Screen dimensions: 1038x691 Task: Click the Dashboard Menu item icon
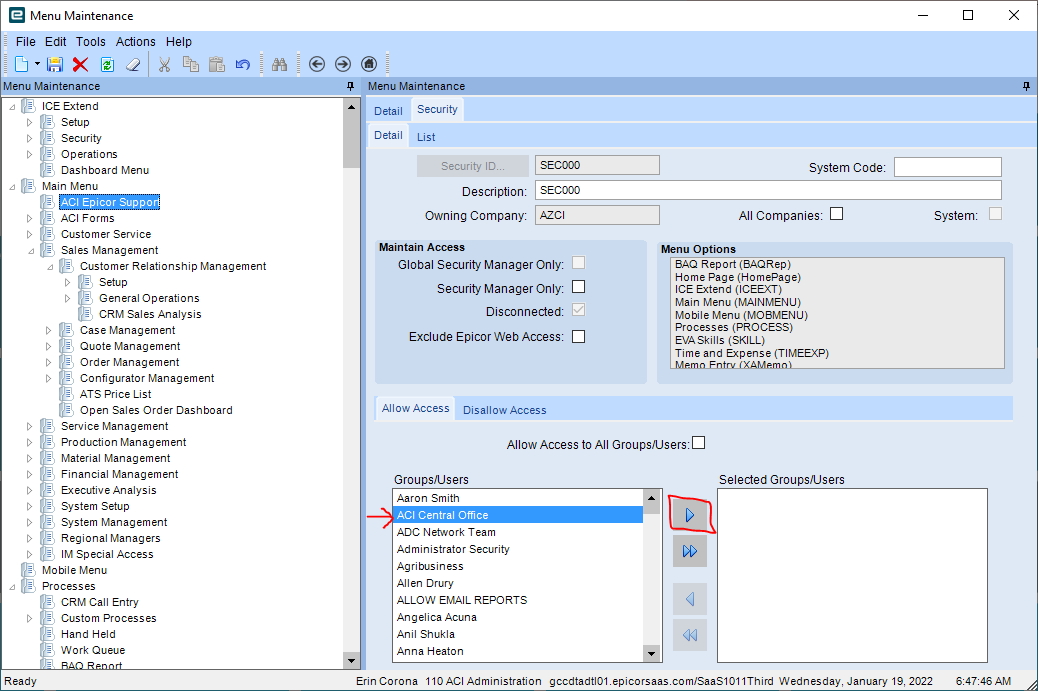point(47,170)
